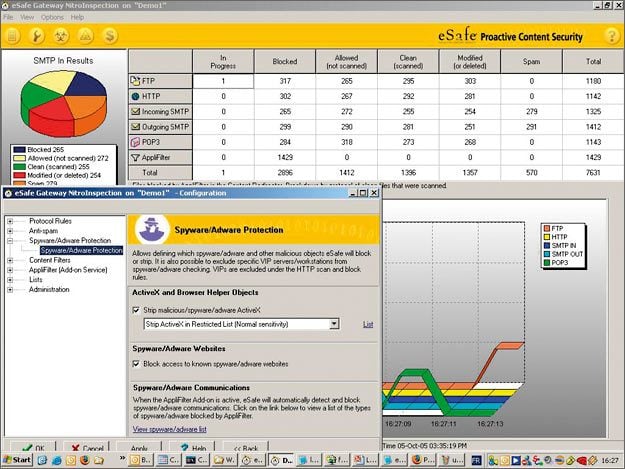
Task: Open the Strip ActiveX sensitivity dropdown
Action: [334, 324]
